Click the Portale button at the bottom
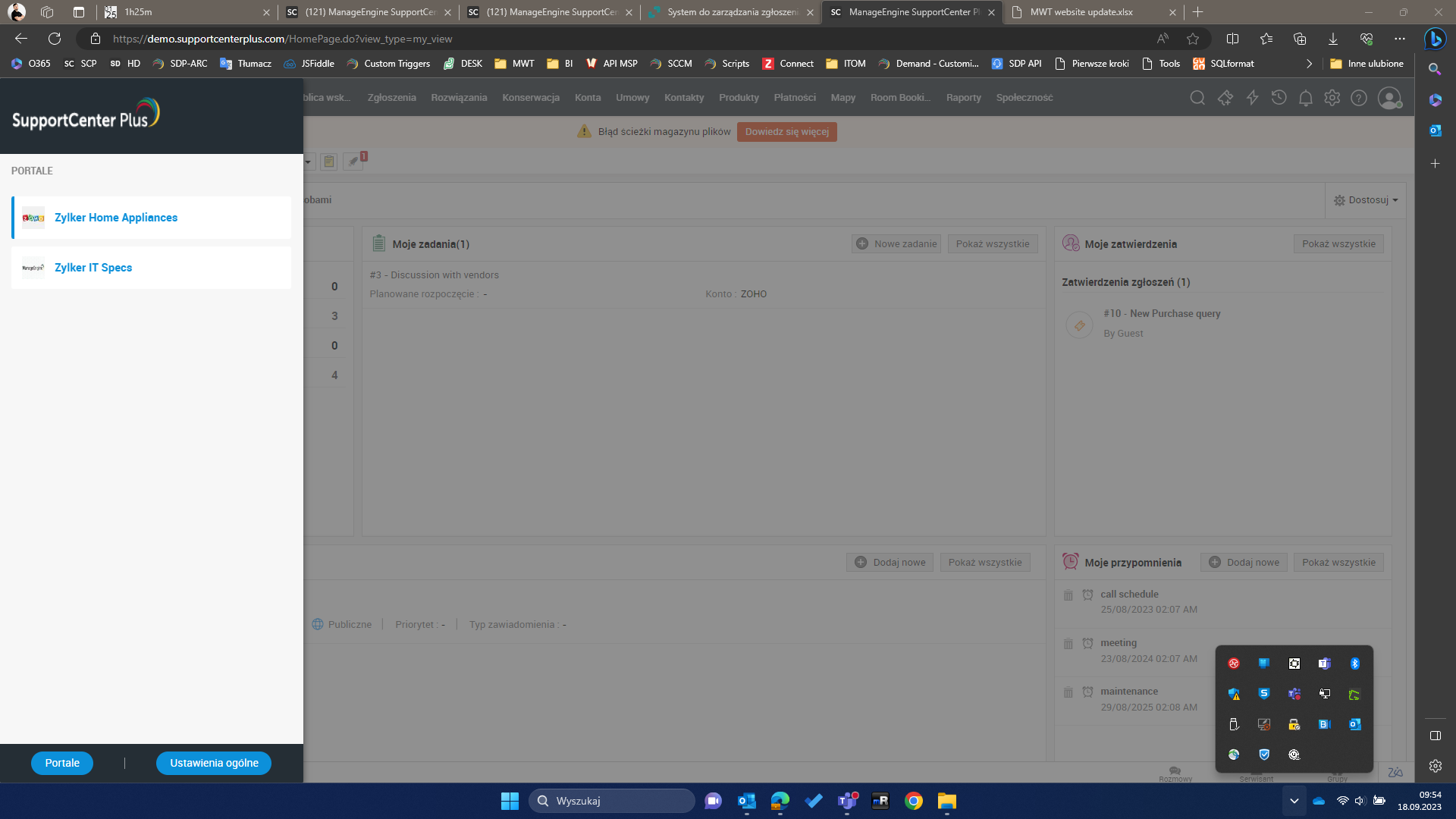The image size is (1456, 819). (62, 763)
